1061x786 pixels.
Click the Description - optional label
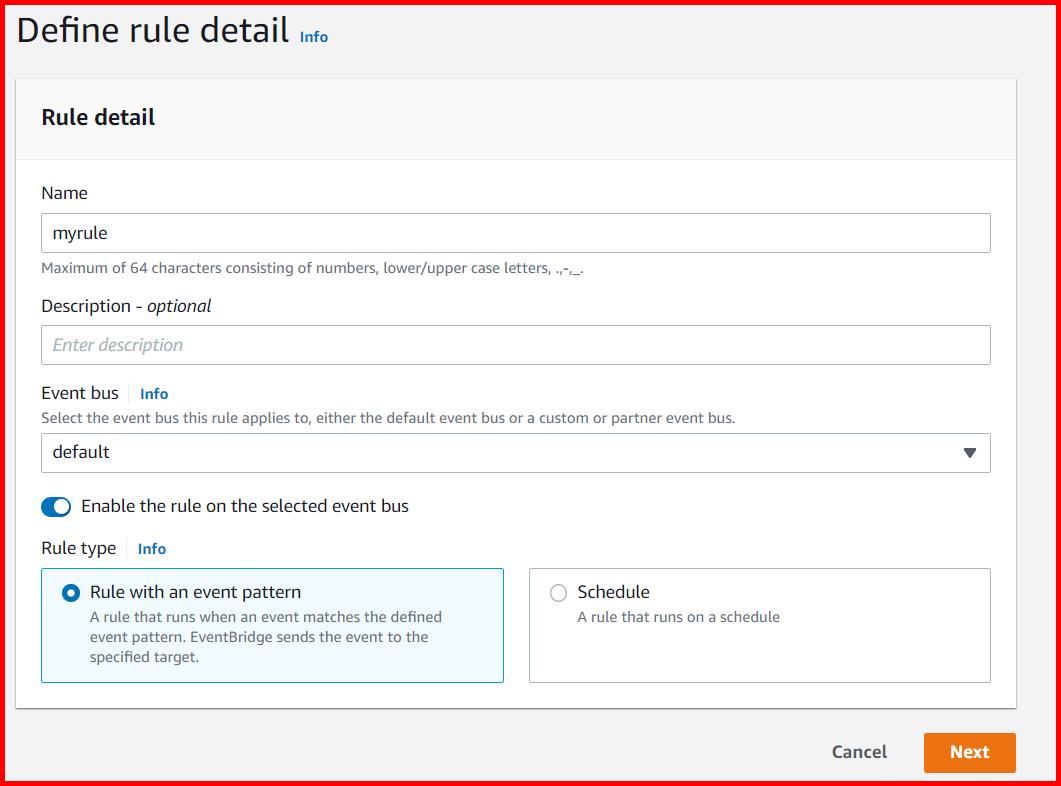pyautogui.click(x=126, y=306)
